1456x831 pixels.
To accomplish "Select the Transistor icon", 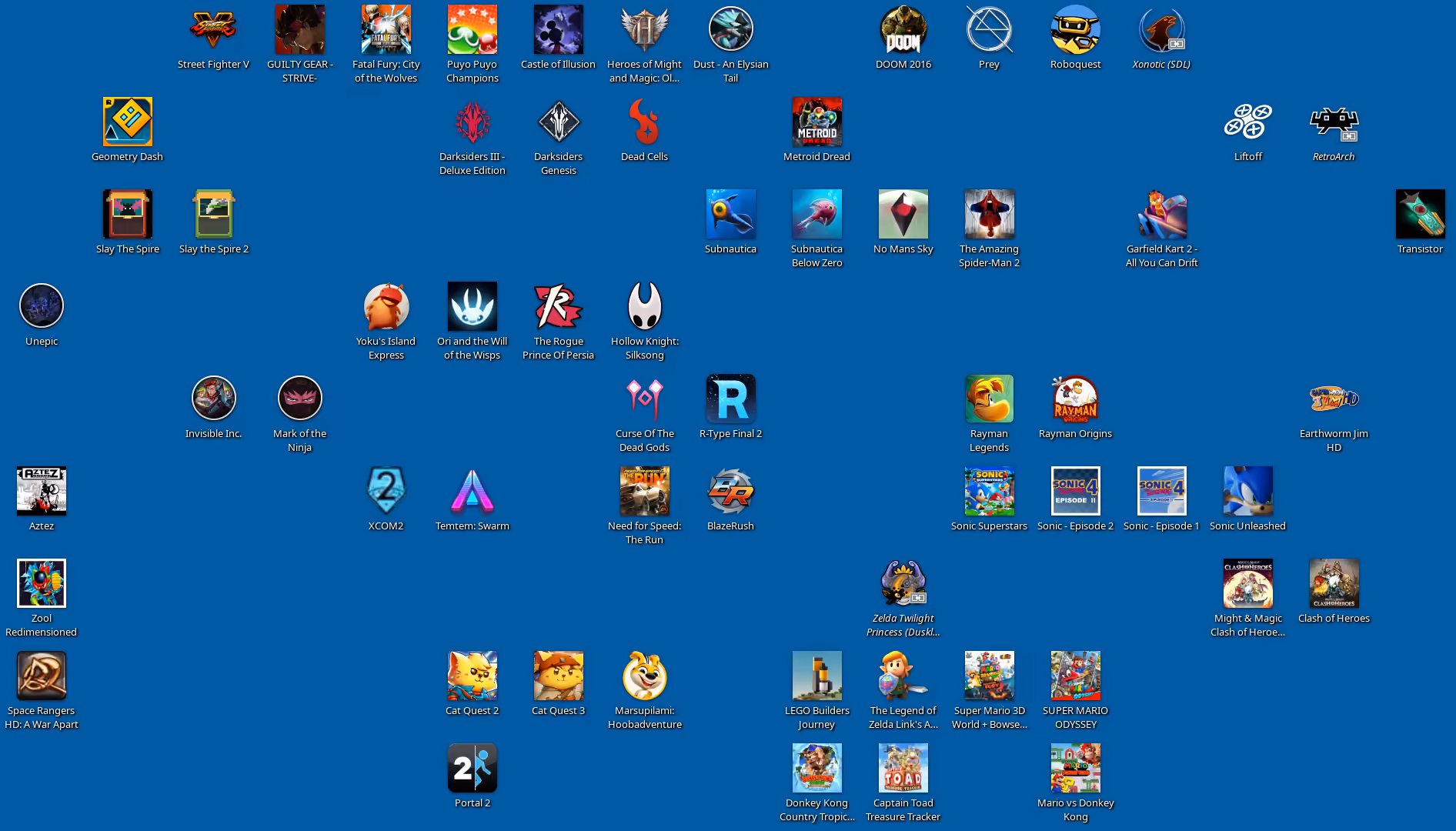I will (1420, 214).
